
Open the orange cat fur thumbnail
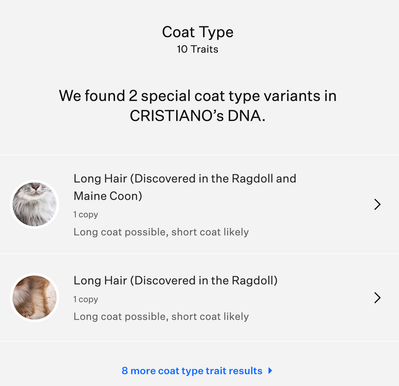pyautogui.click(x=34, y=297)
